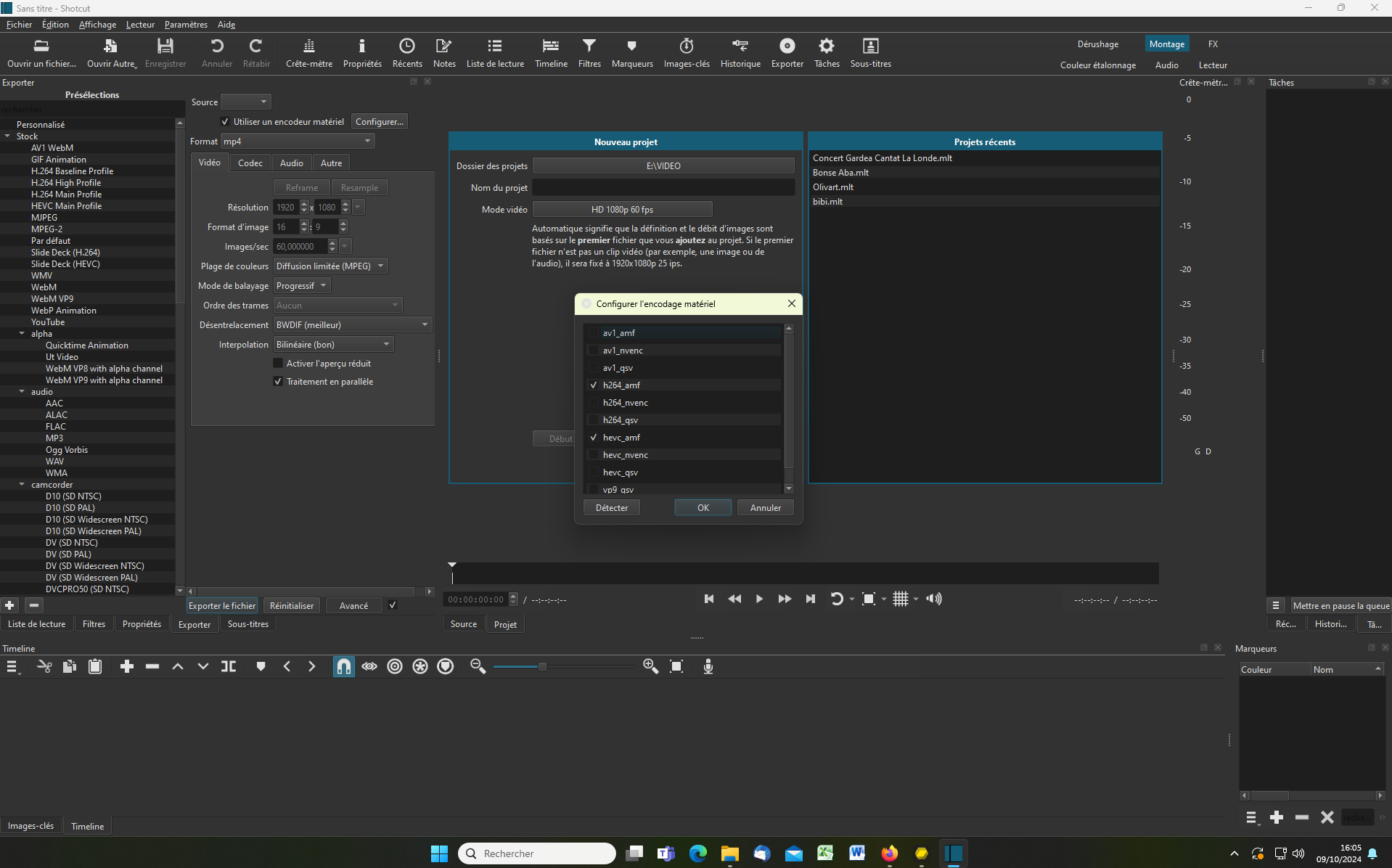Click Détecter in encoder dialog
Screen dimensions: 1392x868
612,508
